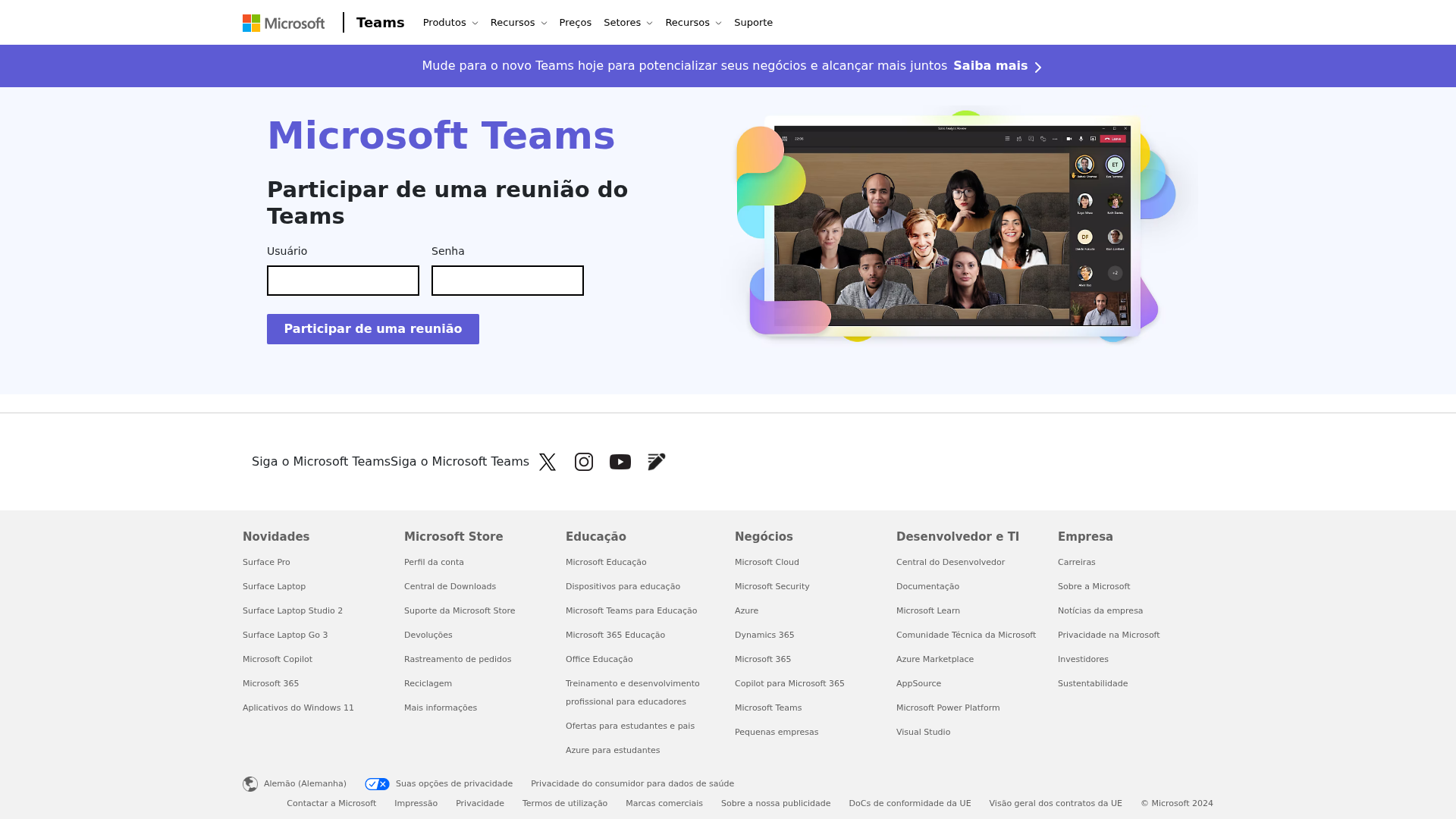
Task: Focus the Senha input field
Action: pyautogui.click(x=507, y=281)
